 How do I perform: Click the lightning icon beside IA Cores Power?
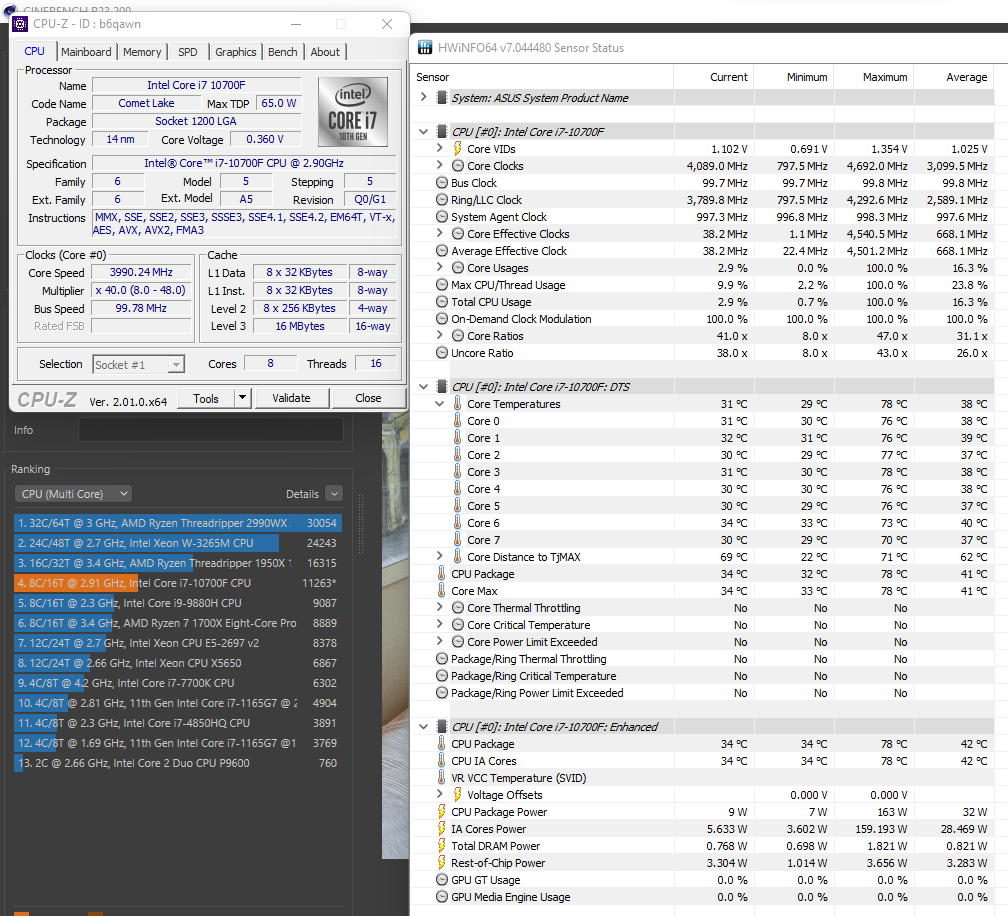point(442,829)
